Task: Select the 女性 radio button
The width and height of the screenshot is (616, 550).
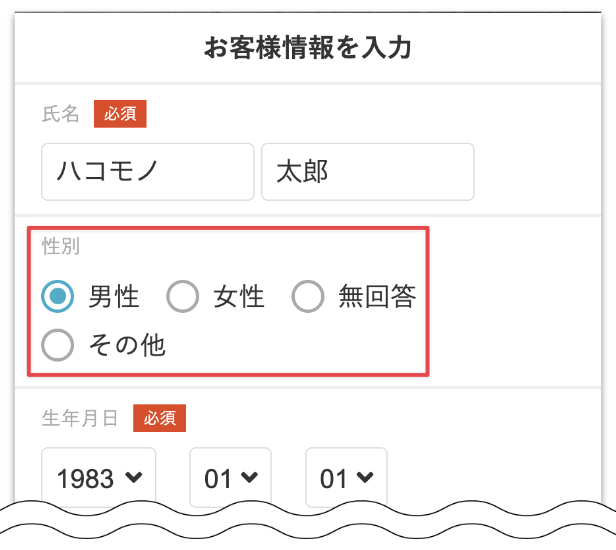Action: pyautogui.click(x=183, y=296)
